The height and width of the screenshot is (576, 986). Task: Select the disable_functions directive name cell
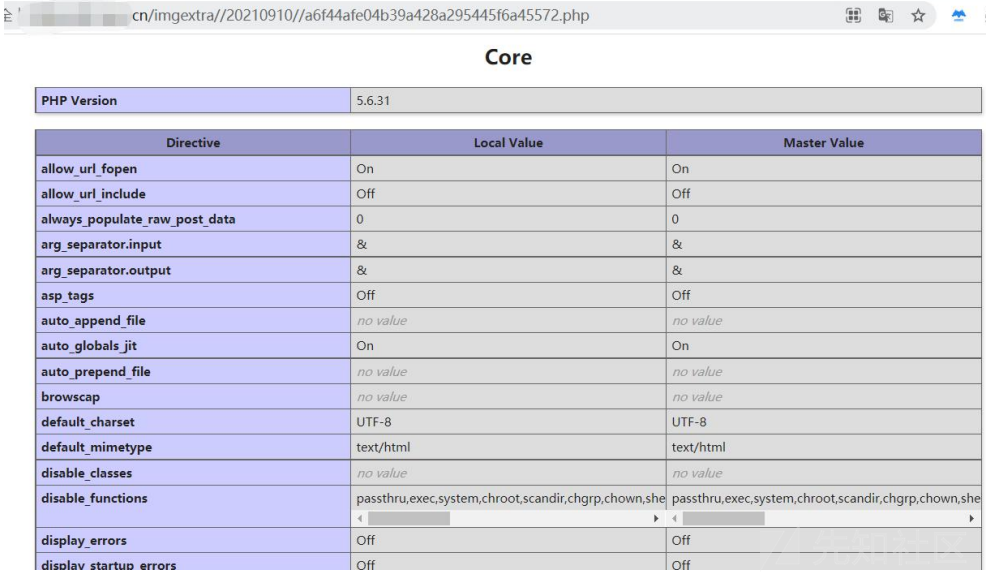[94, 498]
